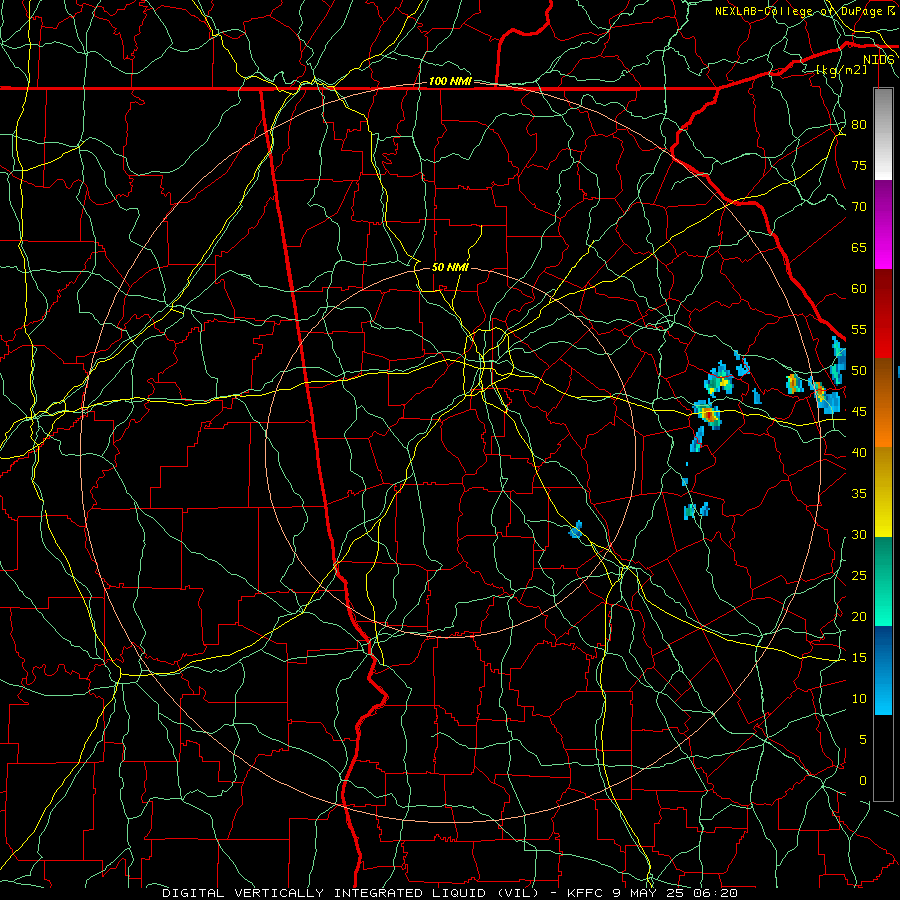Click the scale value 70
900x900 pixels.
pyautogui.click(x=859, y=207)
